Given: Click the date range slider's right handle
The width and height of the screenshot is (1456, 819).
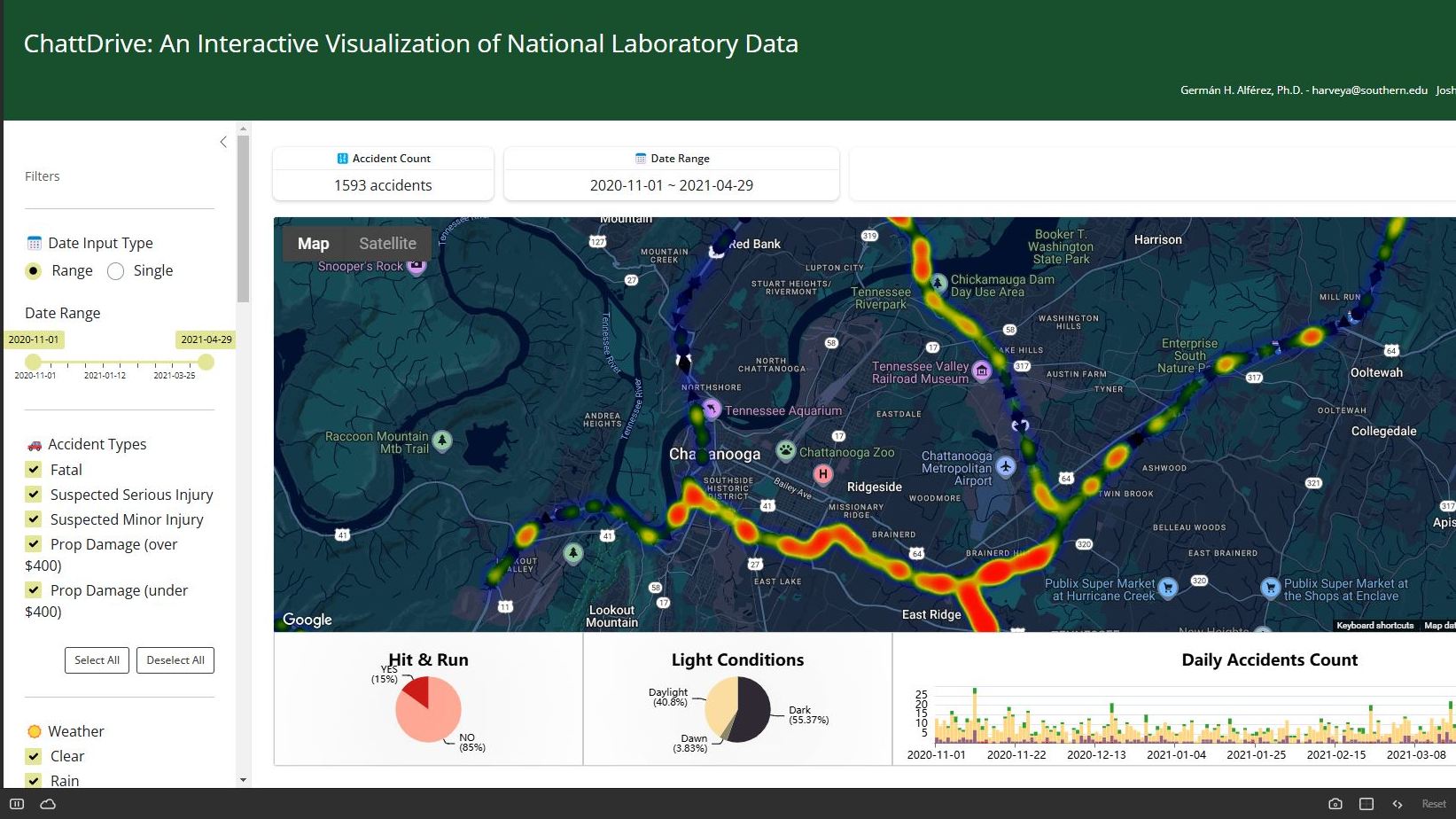Looking at the screenshot, I should (x=206, y=362).
